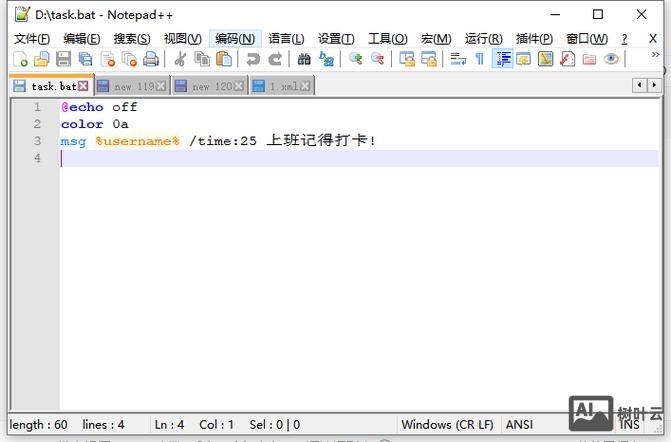Image resolution: width=671 pixels, height=442 pixels.
Task: Close document with menu bar X
Action: pyautogui.click(x=653, y=39)
